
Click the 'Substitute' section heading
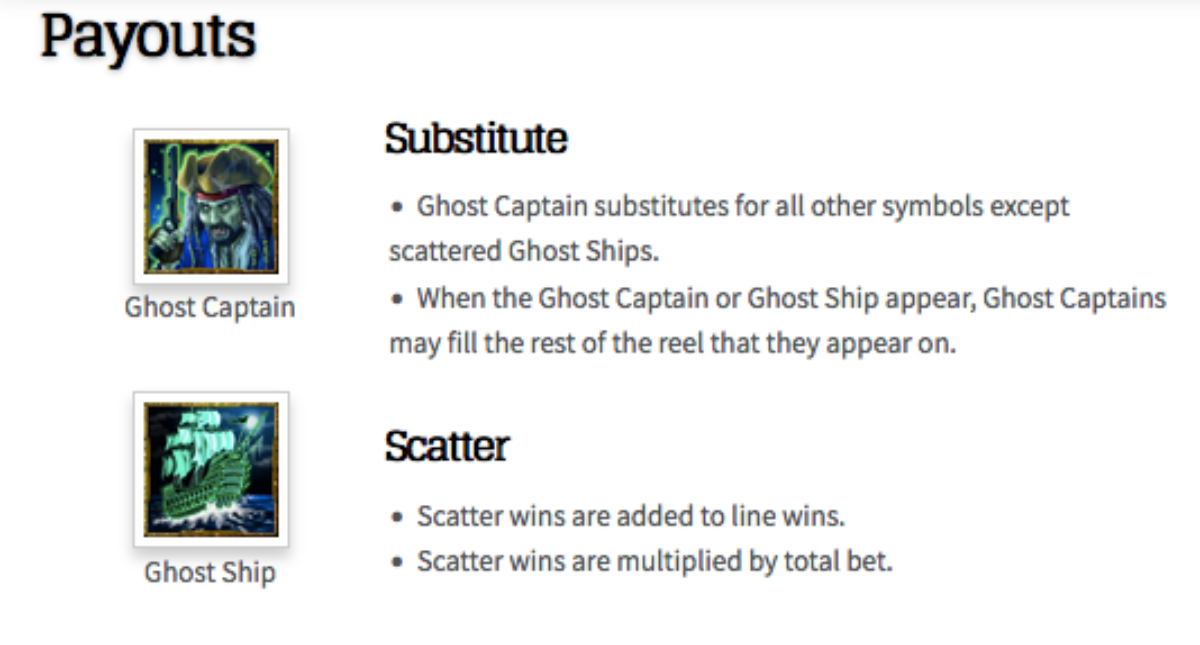[x=476, y=139]
